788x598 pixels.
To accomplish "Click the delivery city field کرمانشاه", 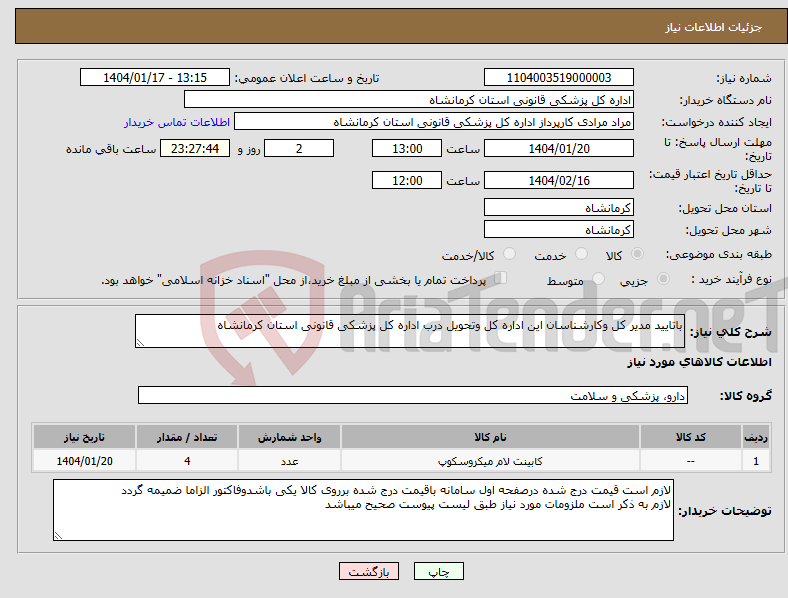I will 559,229.
